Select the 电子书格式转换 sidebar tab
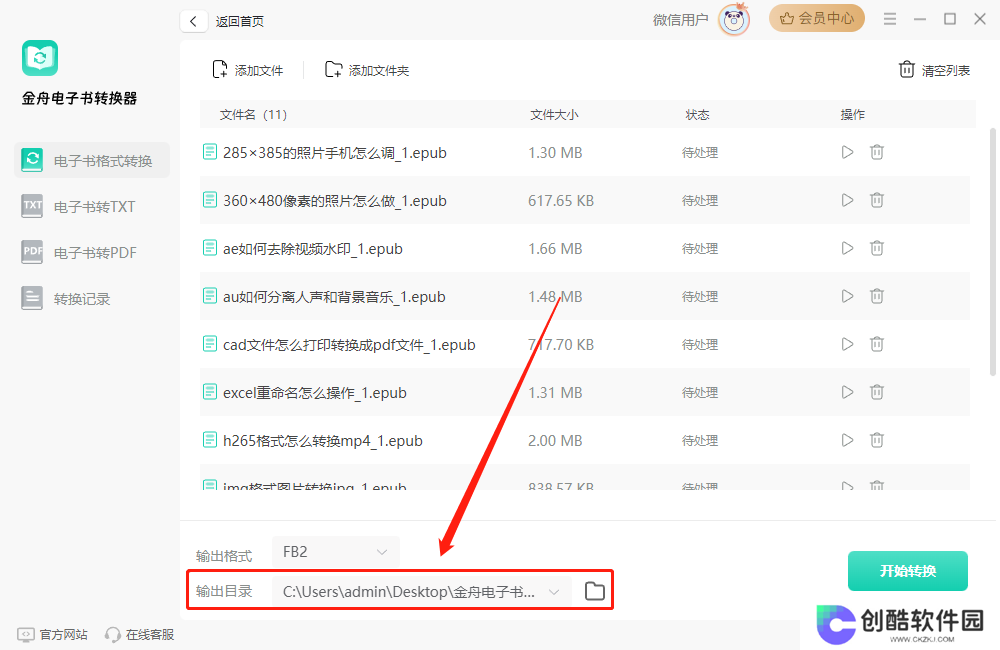1000x650 pixels. (x=92, y=160)
